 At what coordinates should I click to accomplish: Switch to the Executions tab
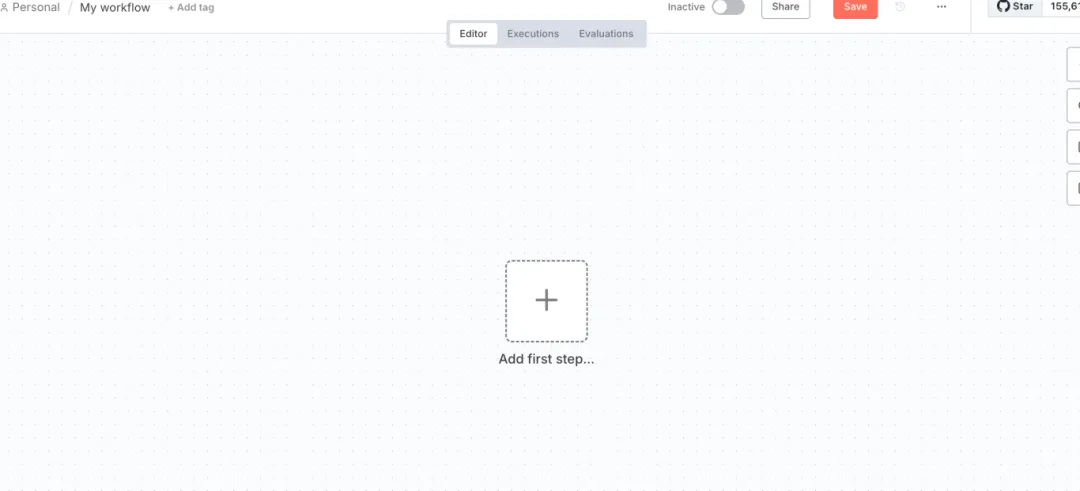(x=532, y=34)
